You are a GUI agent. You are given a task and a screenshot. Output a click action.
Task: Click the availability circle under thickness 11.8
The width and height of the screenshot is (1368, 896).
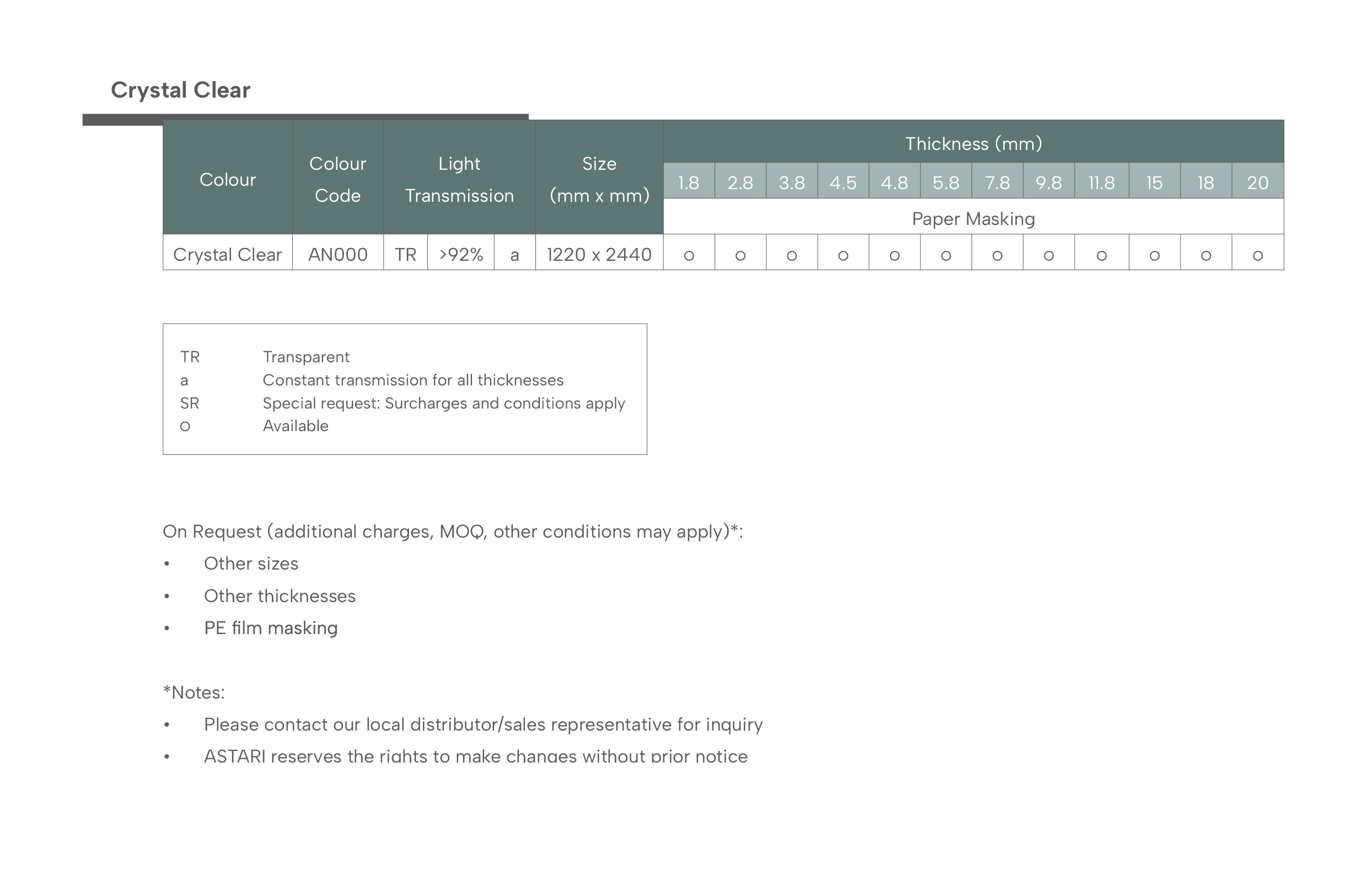(x=1101, y=256)
